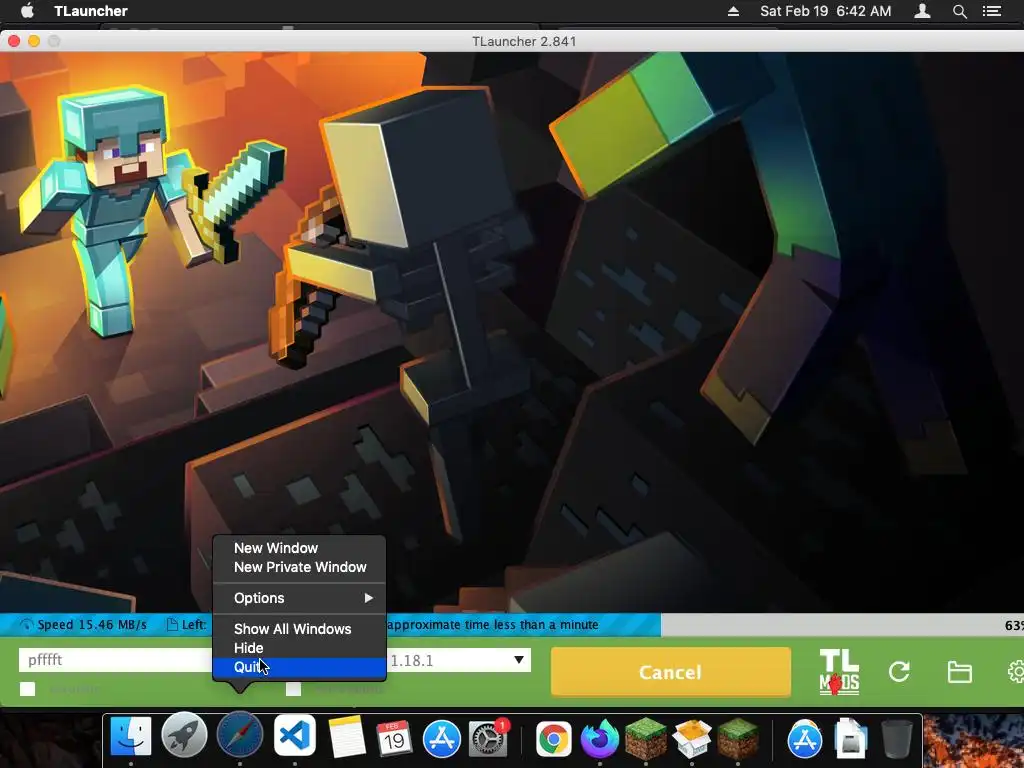
Task: Open Spotlight search magnifier
Action: 959,11
